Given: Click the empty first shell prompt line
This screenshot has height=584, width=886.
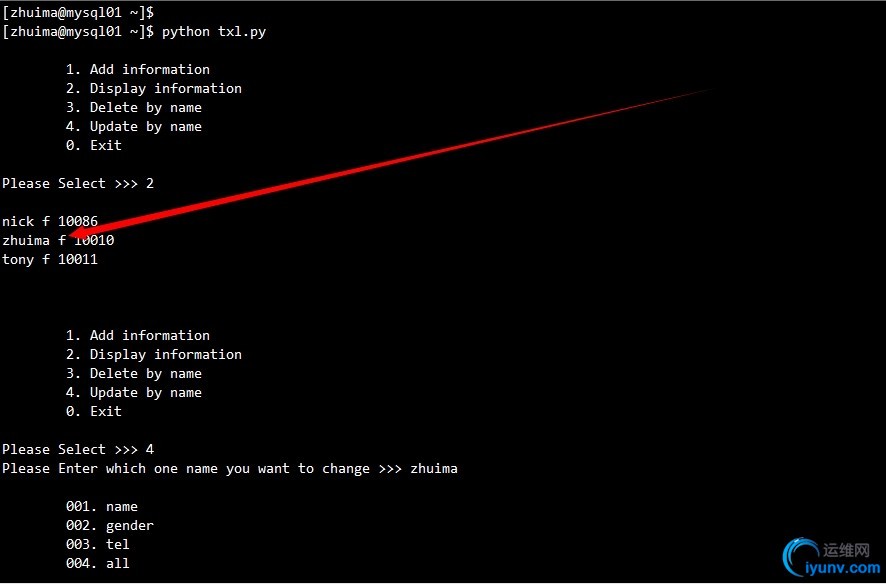Looking at the screenshot, I should click(78, 12).
